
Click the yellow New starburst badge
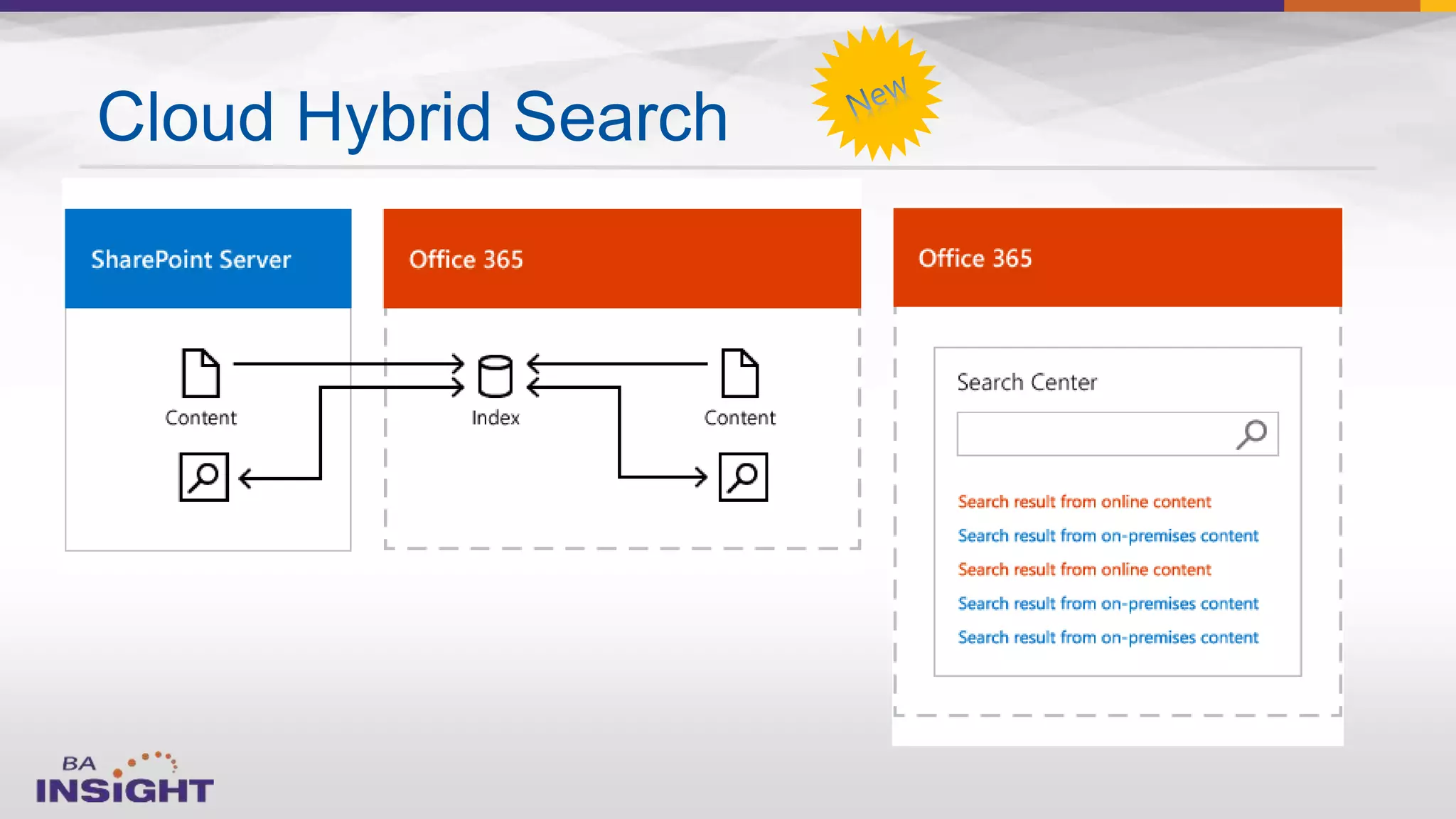tap(877, 93)
